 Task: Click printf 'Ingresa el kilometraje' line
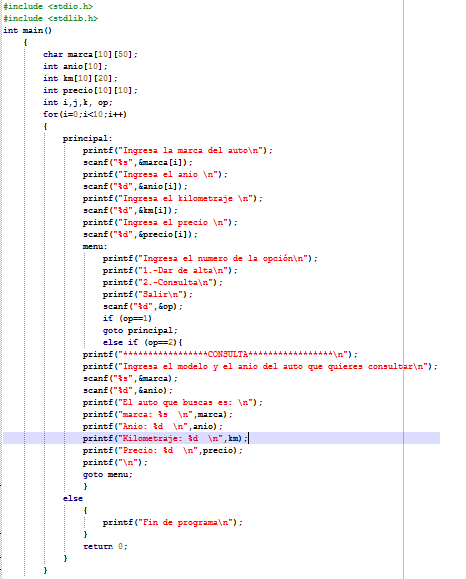click(172, 198)
